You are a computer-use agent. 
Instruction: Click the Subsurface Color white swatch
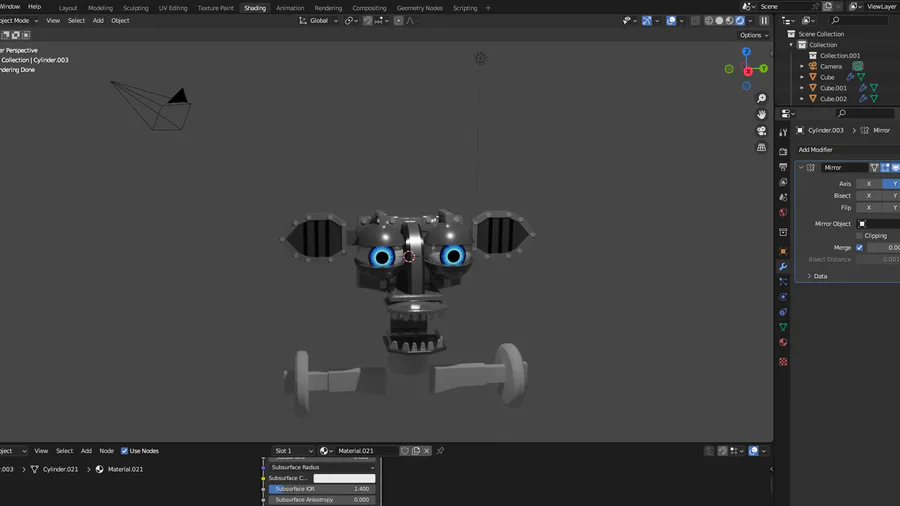344,478
